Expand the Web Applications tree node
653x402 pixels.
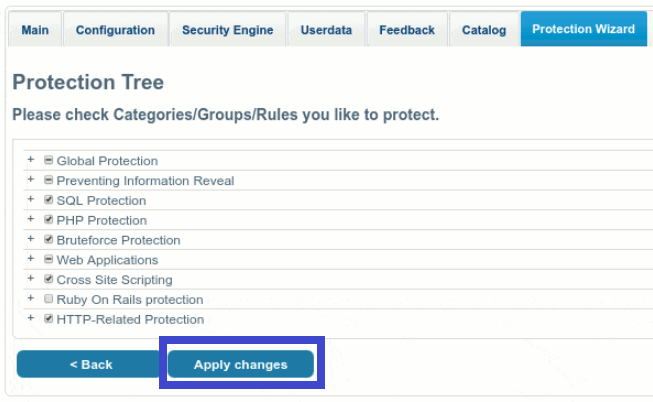coord(31,259)
